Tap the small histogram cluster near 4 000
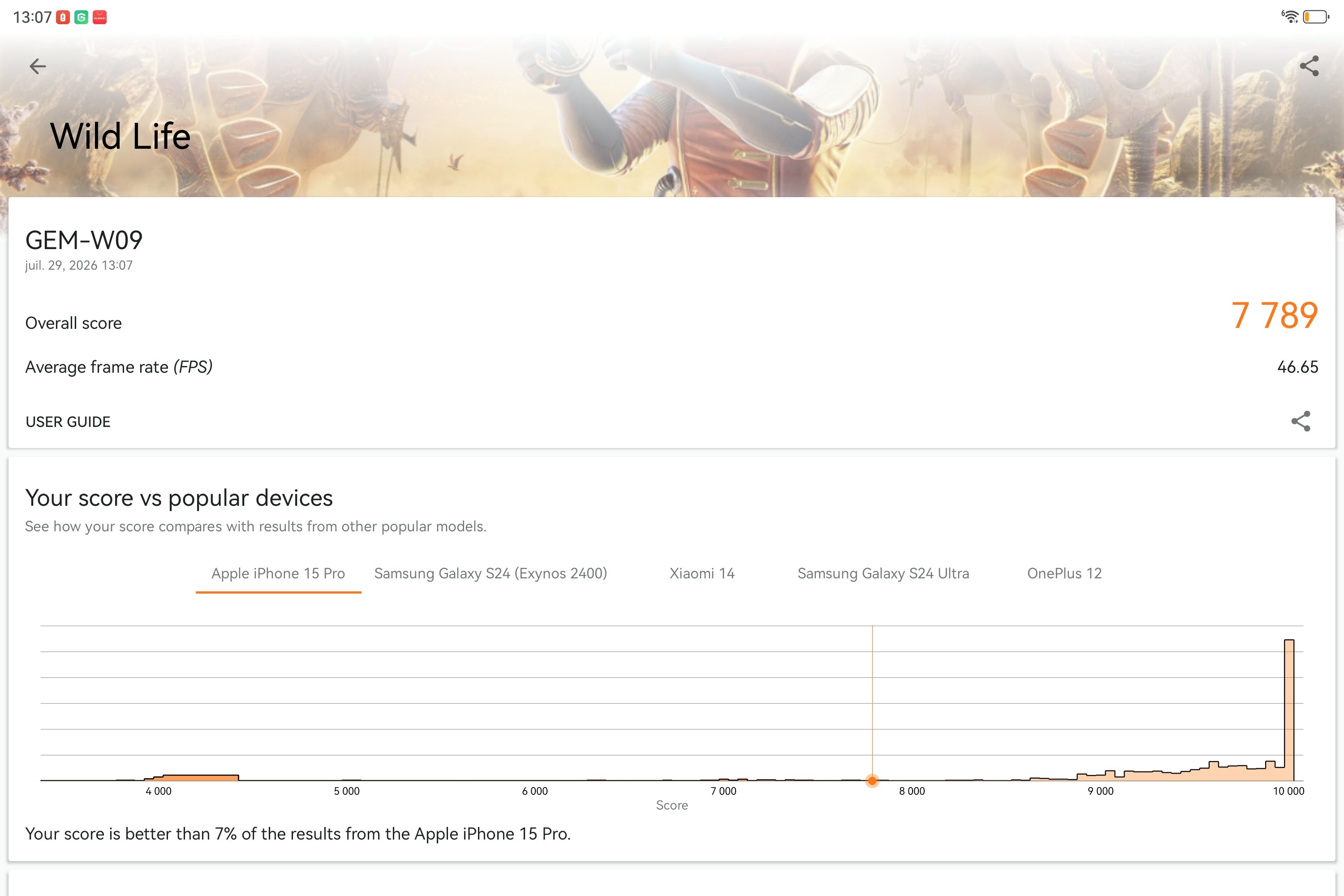 (191, 777)
